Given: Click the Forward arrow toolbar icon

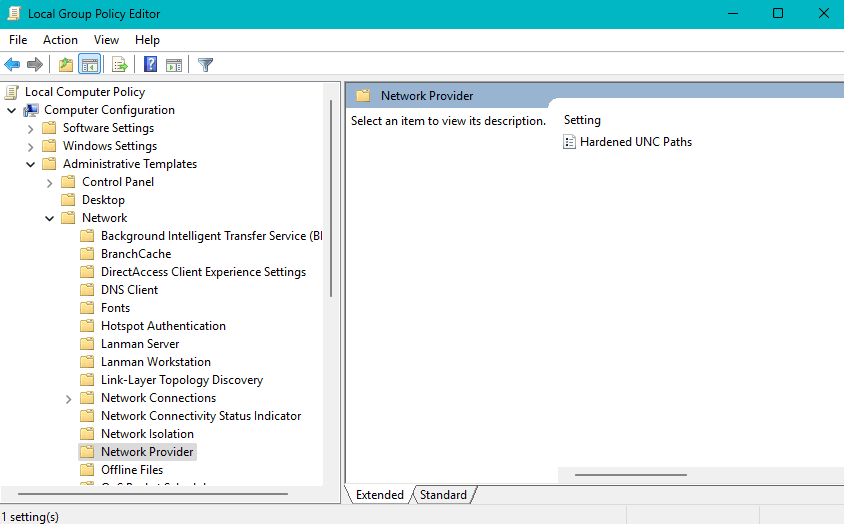Looking at the screenshot, I should (35, 65).
